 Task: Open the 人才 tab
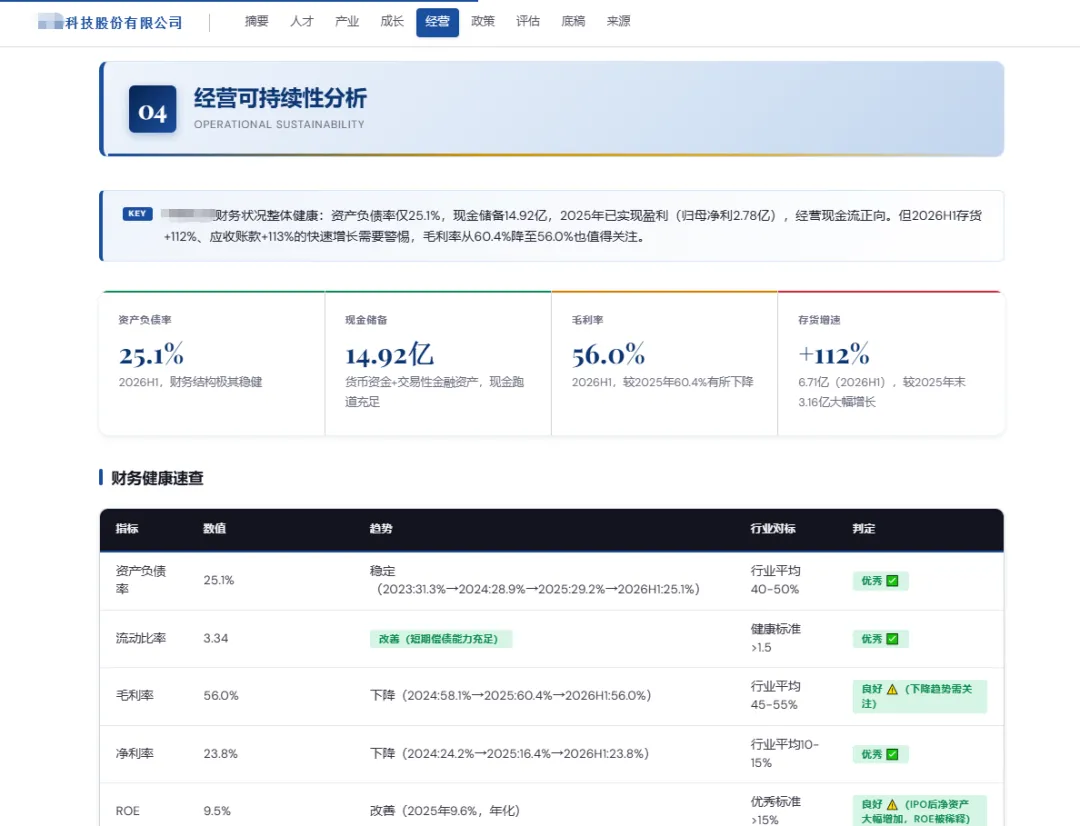[x=302, y=21]
